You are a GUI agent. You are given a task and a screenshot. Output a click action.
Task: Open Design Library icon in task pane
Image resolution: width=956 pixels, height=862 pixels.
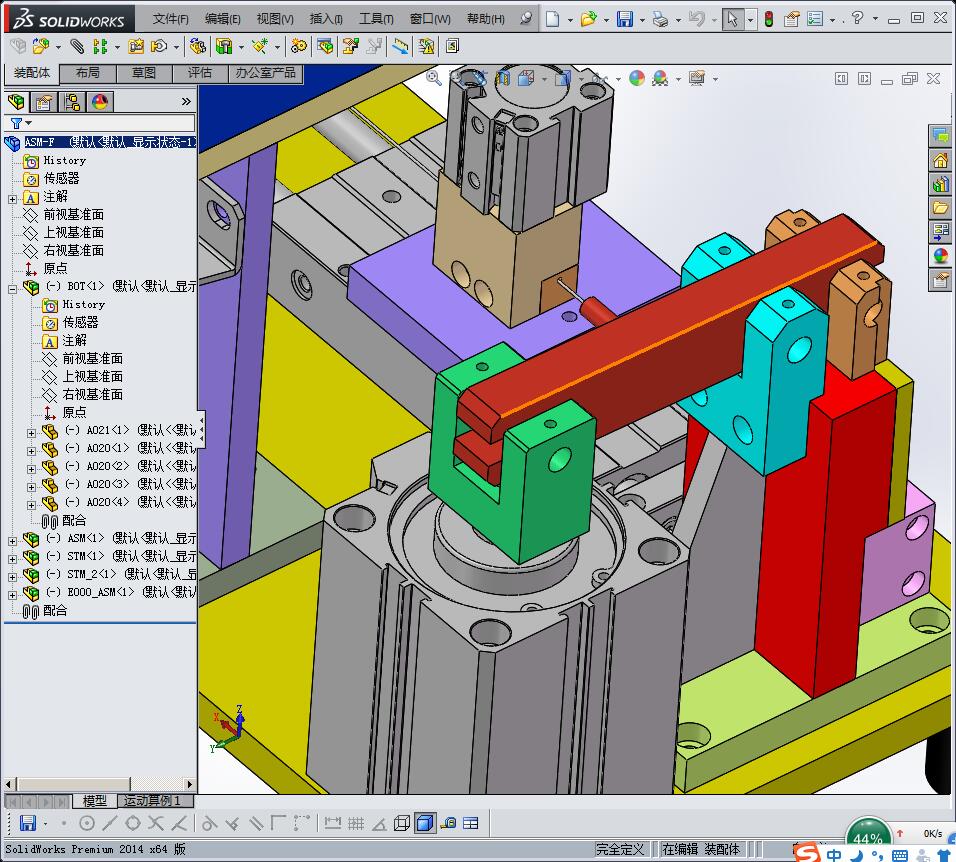click(x=941, y=184)
